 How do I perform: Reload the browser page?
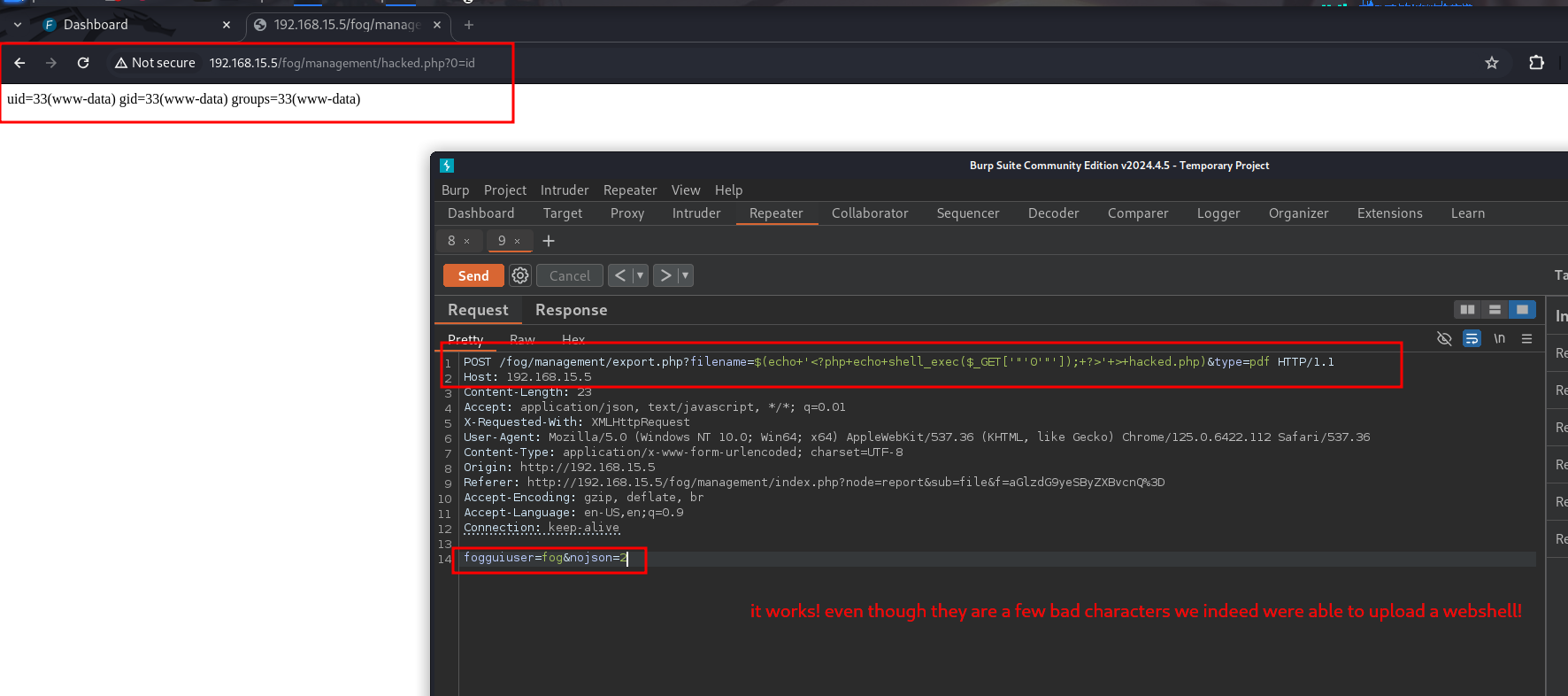tap(83, 63)
